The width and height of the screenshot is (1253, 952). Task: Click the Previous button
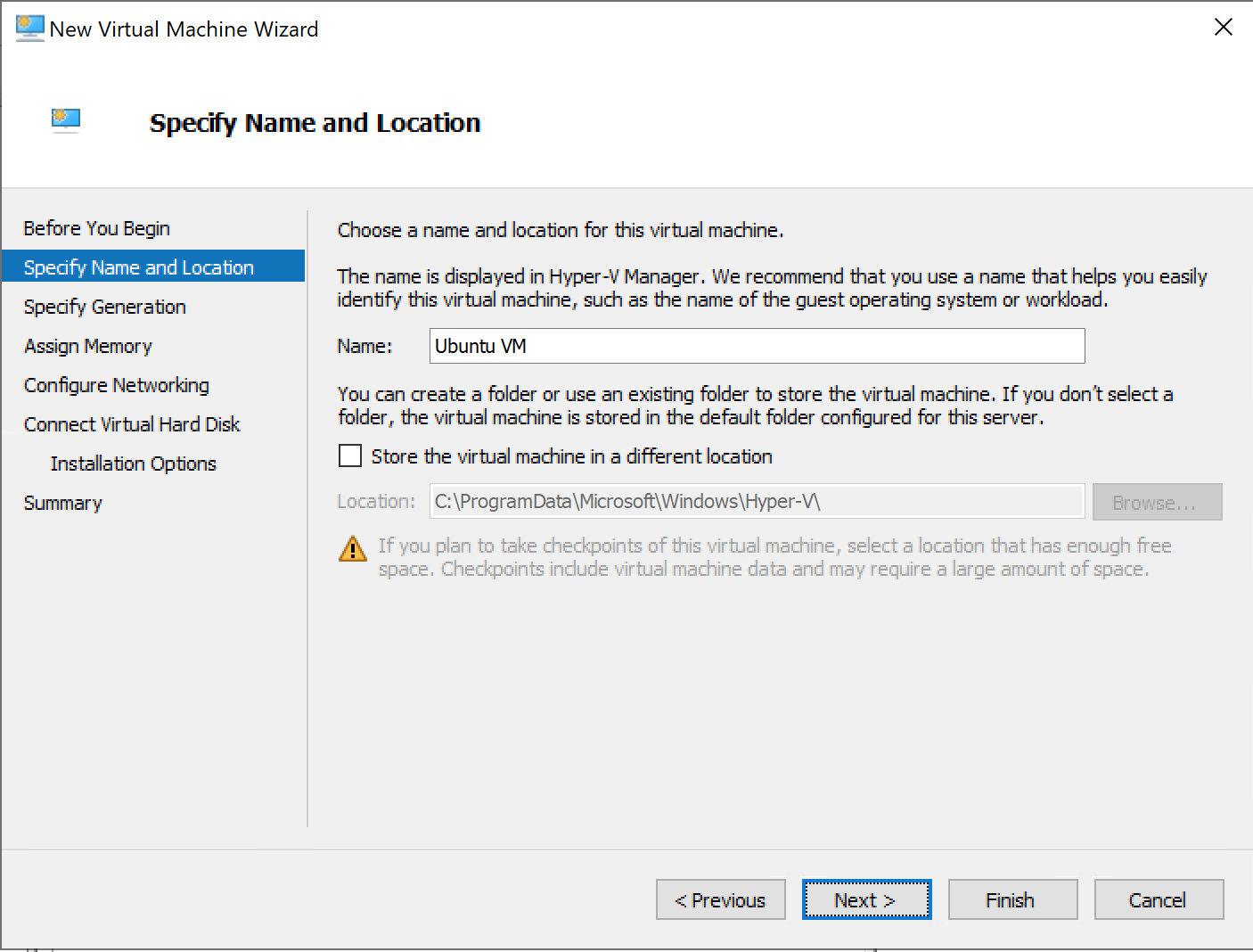coord(720,900)
